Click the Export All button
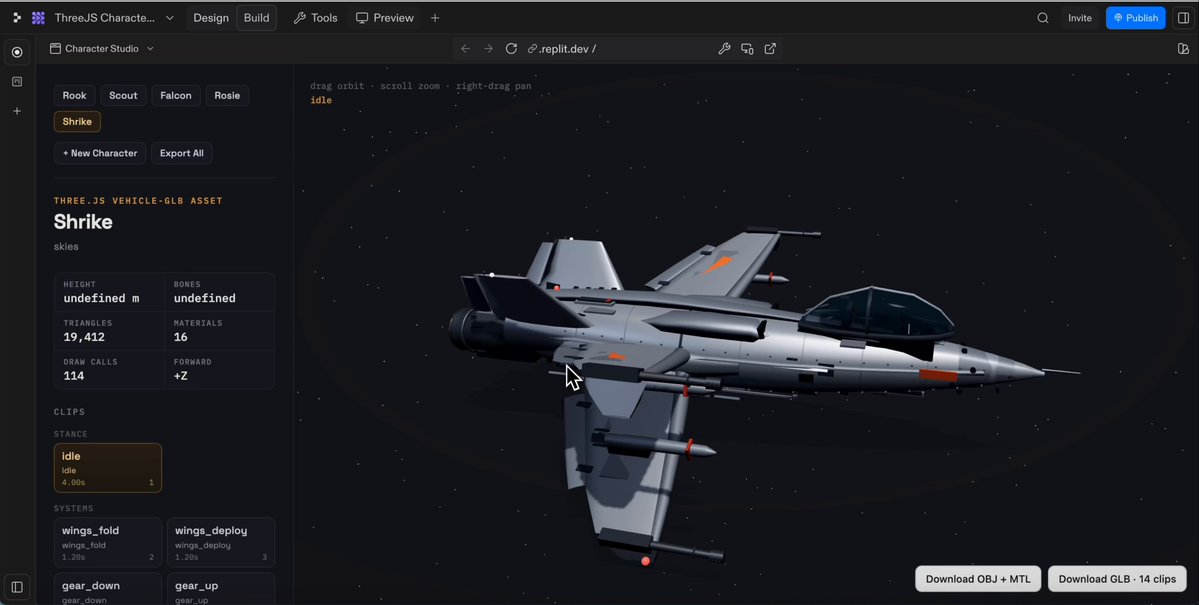 point(181,153)
